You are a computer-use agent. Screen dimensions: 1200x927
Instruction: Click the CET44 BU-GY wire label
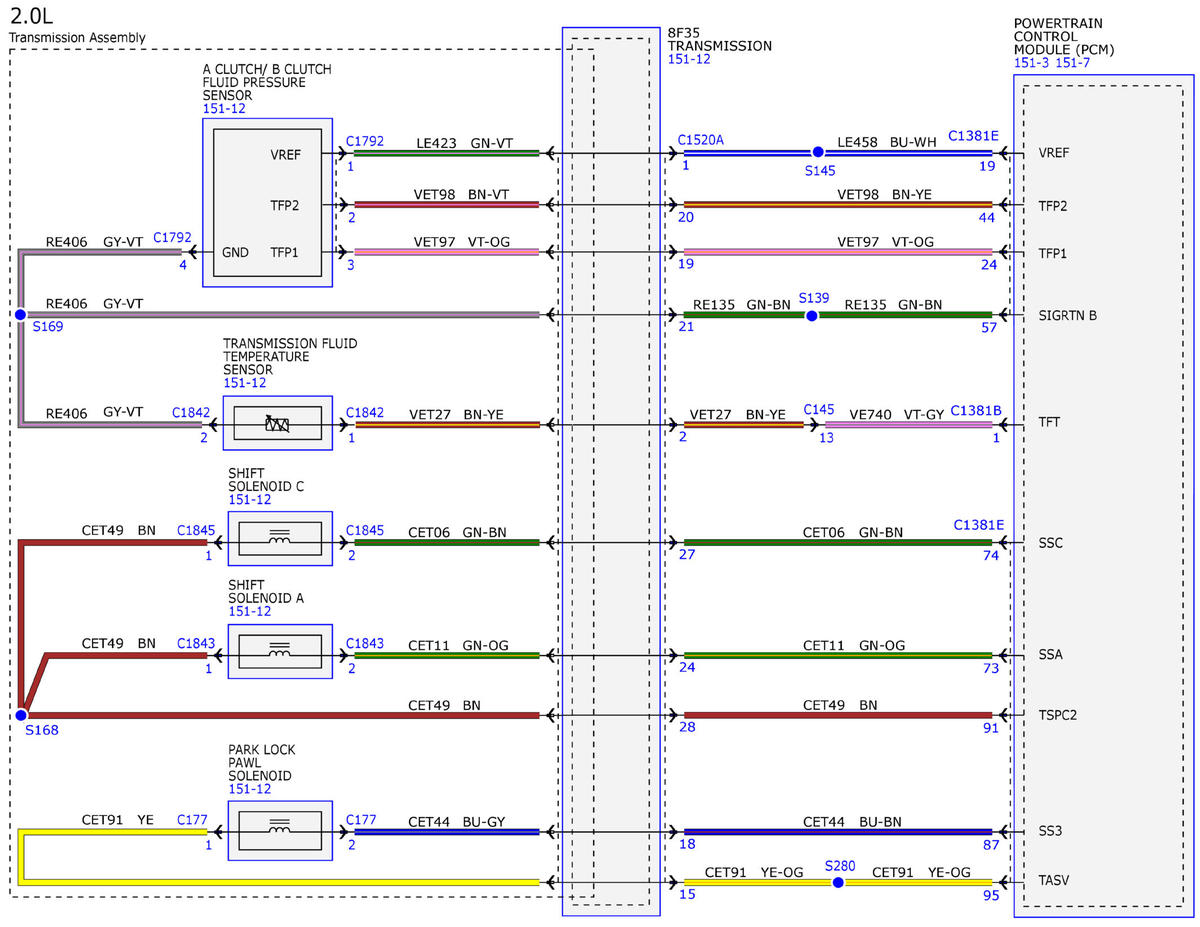coord(456,822)
